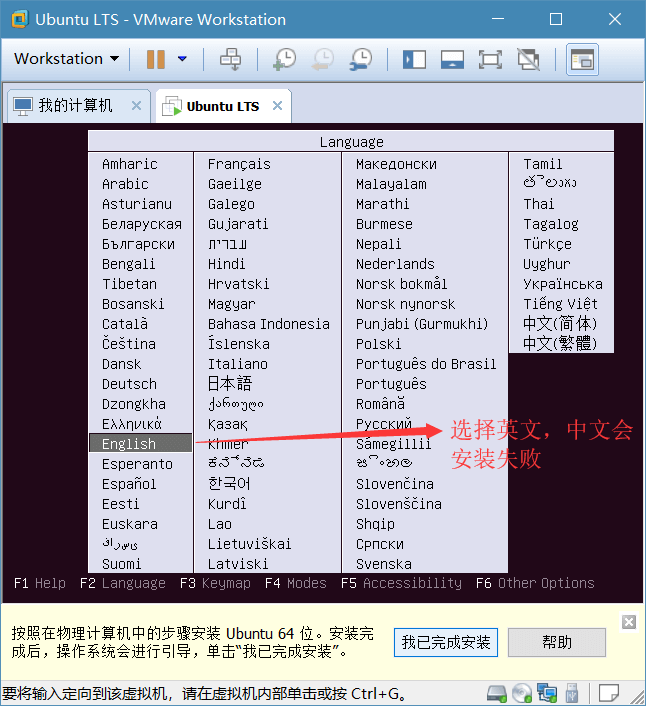Select Español language entry
The height and width of the screenshot is (706, 646).
(x=129, y=484)
